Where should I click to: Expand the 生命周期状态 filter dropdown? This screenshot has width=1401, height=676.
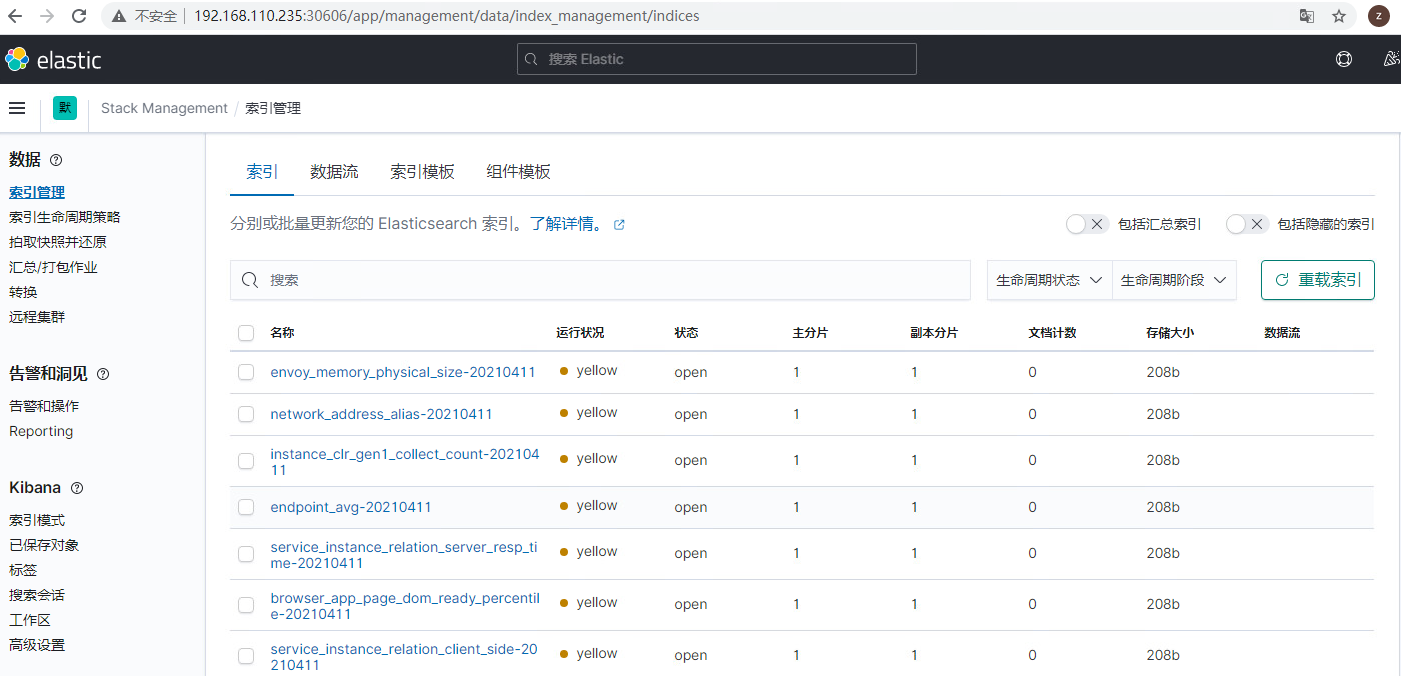(x=1049, y=280)
